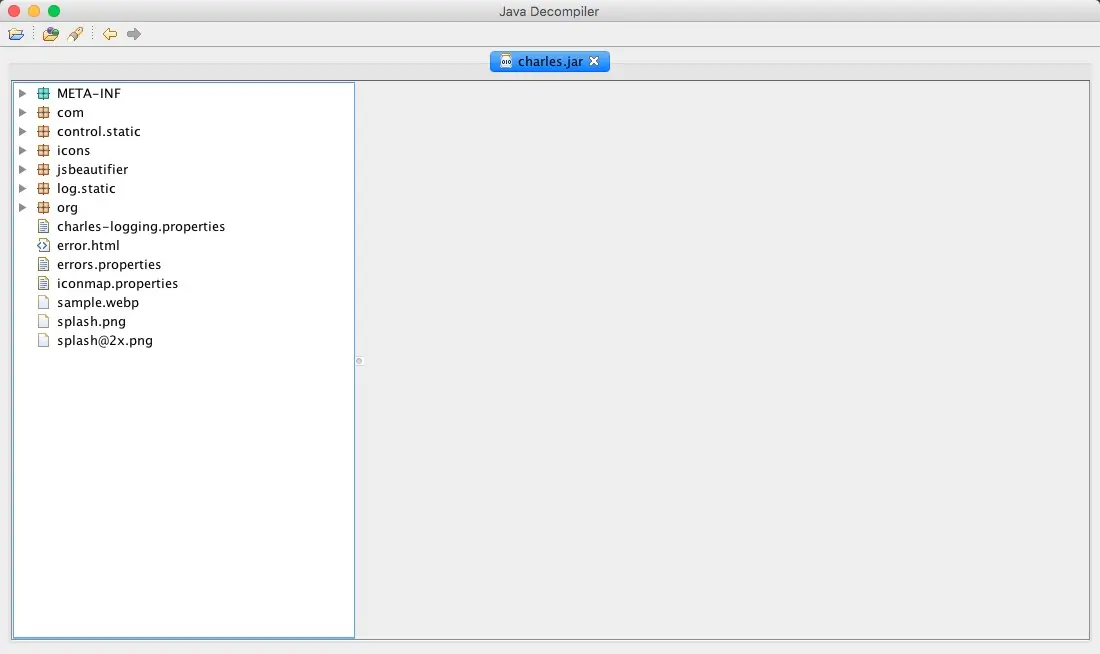Click the jar icon in charles.jar tab

pyautogui.click(x=506, y=62)
